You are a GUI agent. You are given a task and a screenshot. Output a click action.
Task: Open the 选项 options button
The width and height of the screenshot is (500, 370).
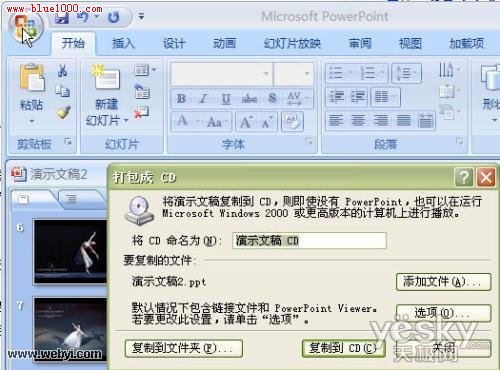(x=443, y=313)
